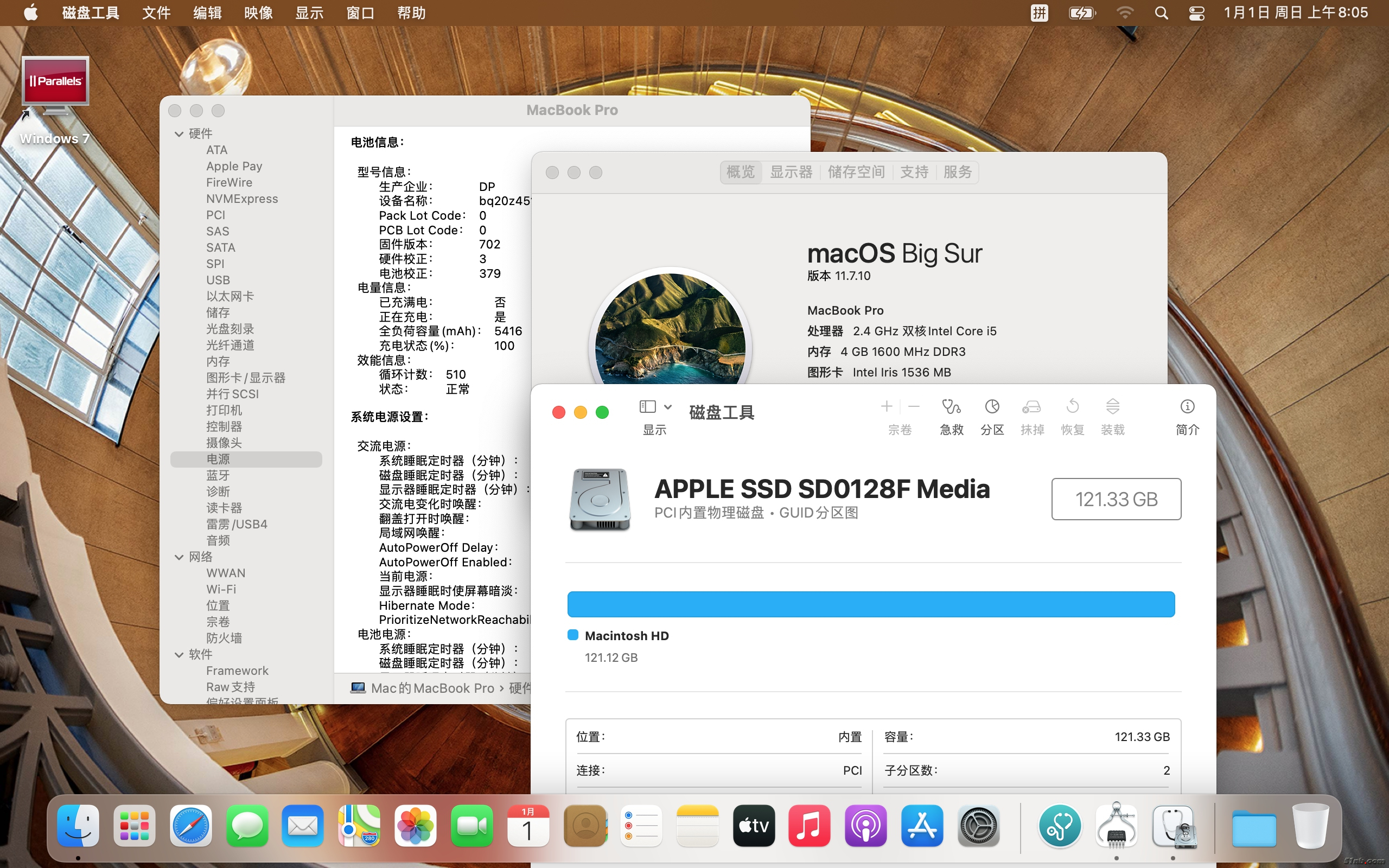The height and width of the screenshot is (868, 1389).
Task: Open Reminders from the Dock
Action: (641, 826)
